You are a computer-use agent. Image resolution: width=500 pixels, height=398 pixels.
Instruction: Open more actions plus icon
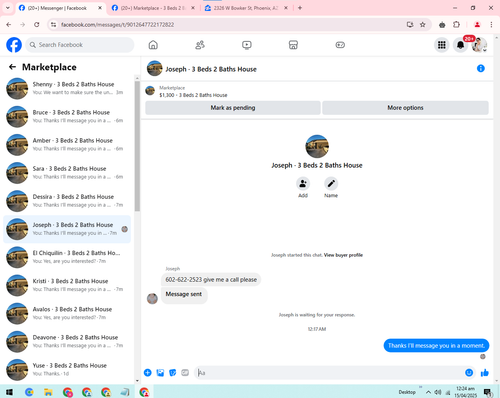[147, 373]
